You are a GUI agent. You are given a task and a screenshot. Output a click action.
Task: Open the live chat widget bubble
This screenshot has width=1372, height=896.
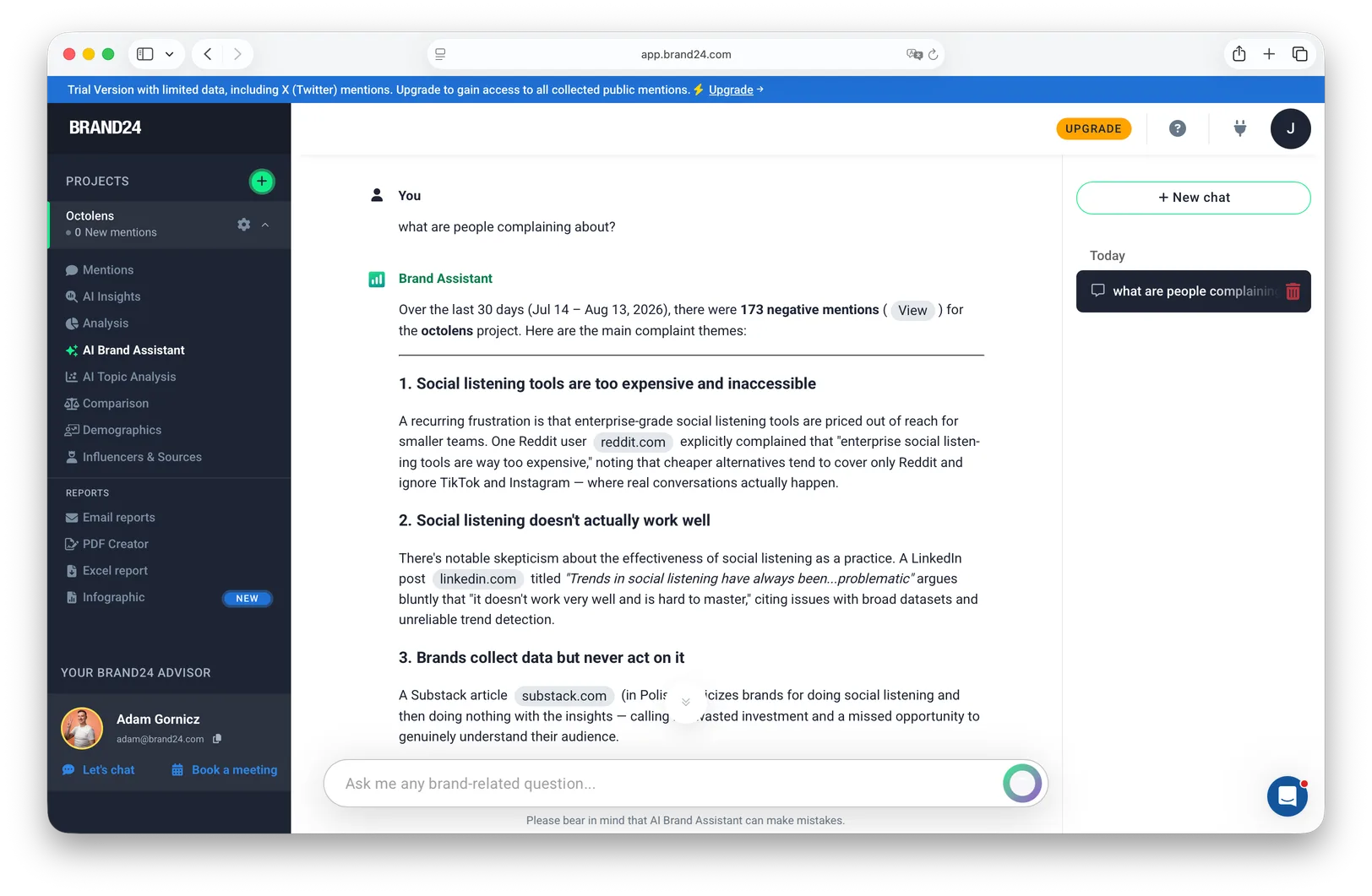(x=1287, y=796)
